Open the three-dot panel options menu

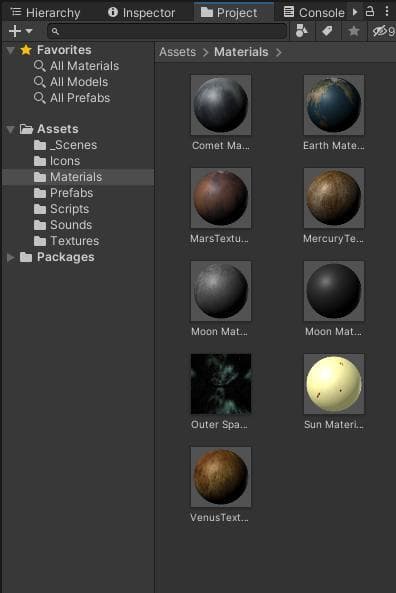387,11
